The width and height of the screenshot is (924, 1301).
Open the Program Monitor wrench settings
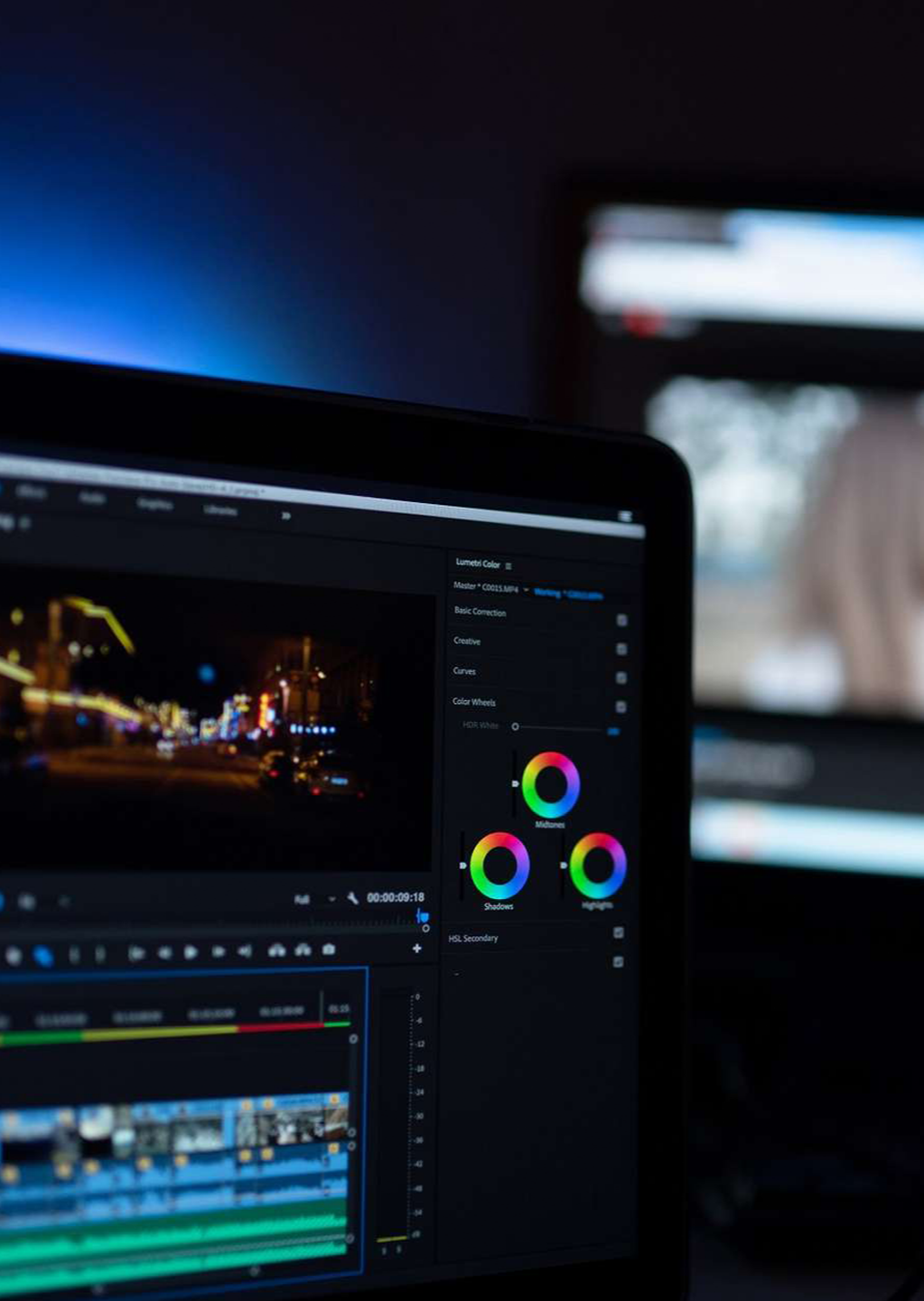[352, 898]
